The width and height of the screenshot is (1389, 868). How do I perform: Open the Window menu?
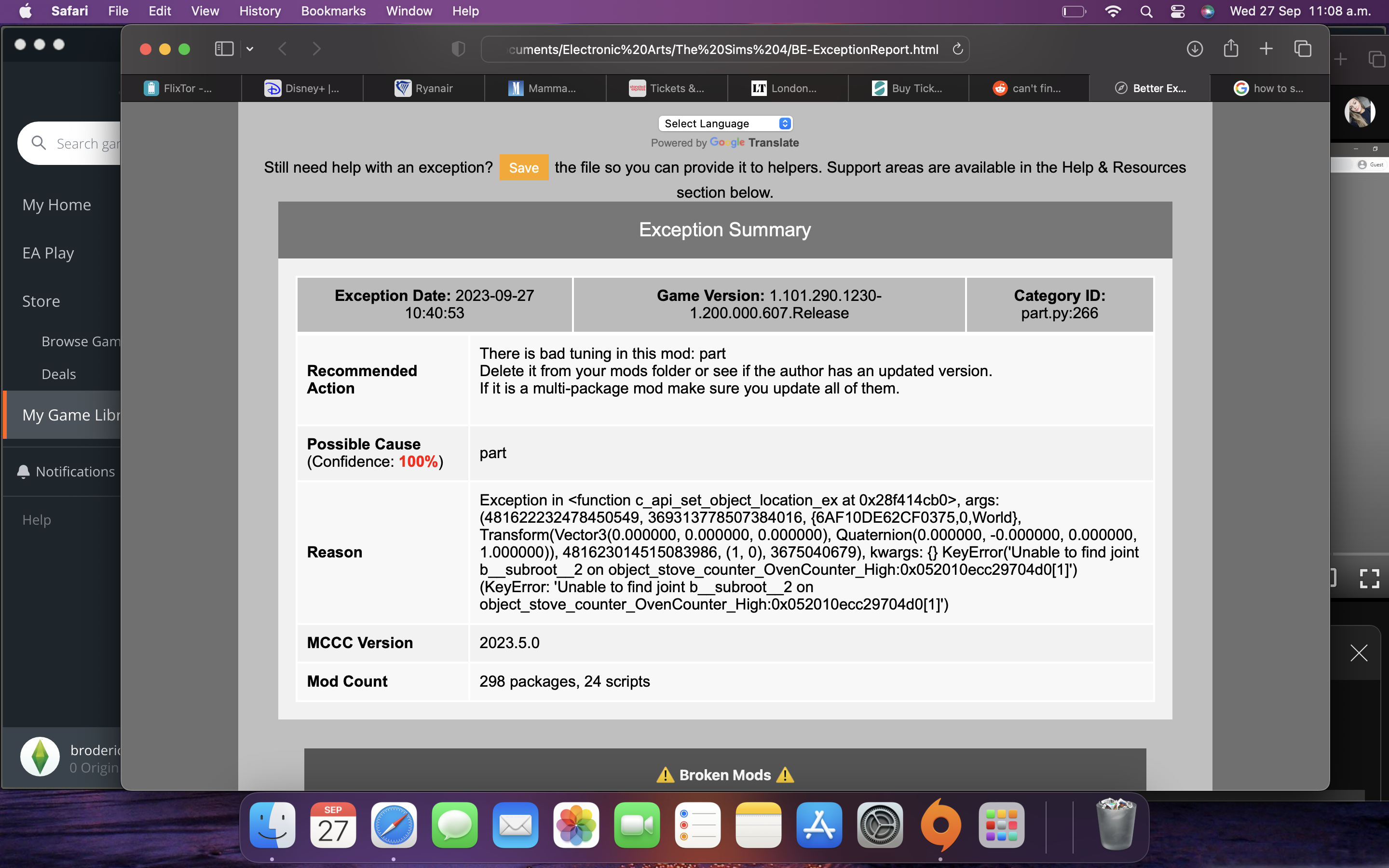tap(409, 11)
